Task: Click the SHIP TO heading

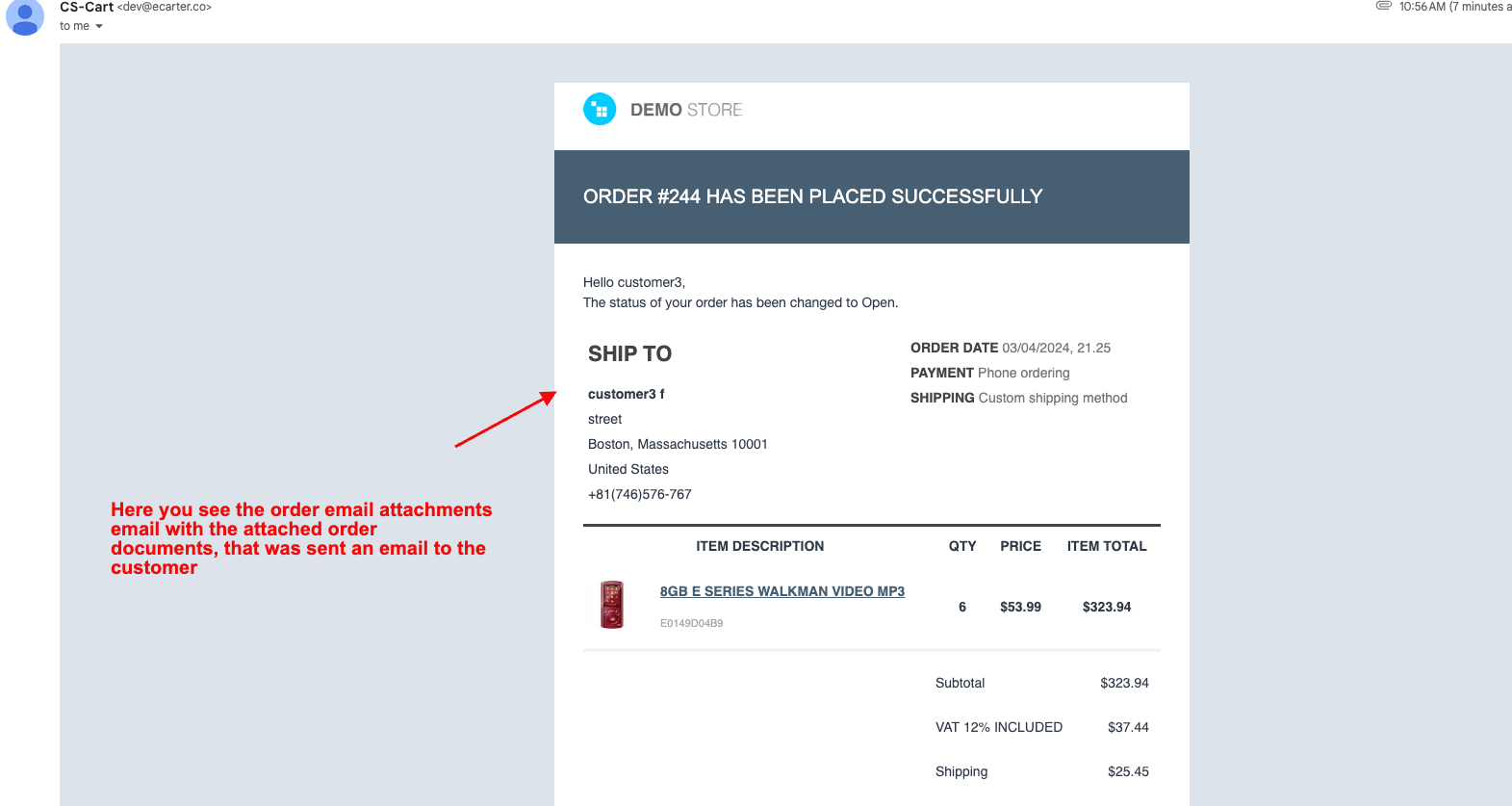Action: (629, 353)
